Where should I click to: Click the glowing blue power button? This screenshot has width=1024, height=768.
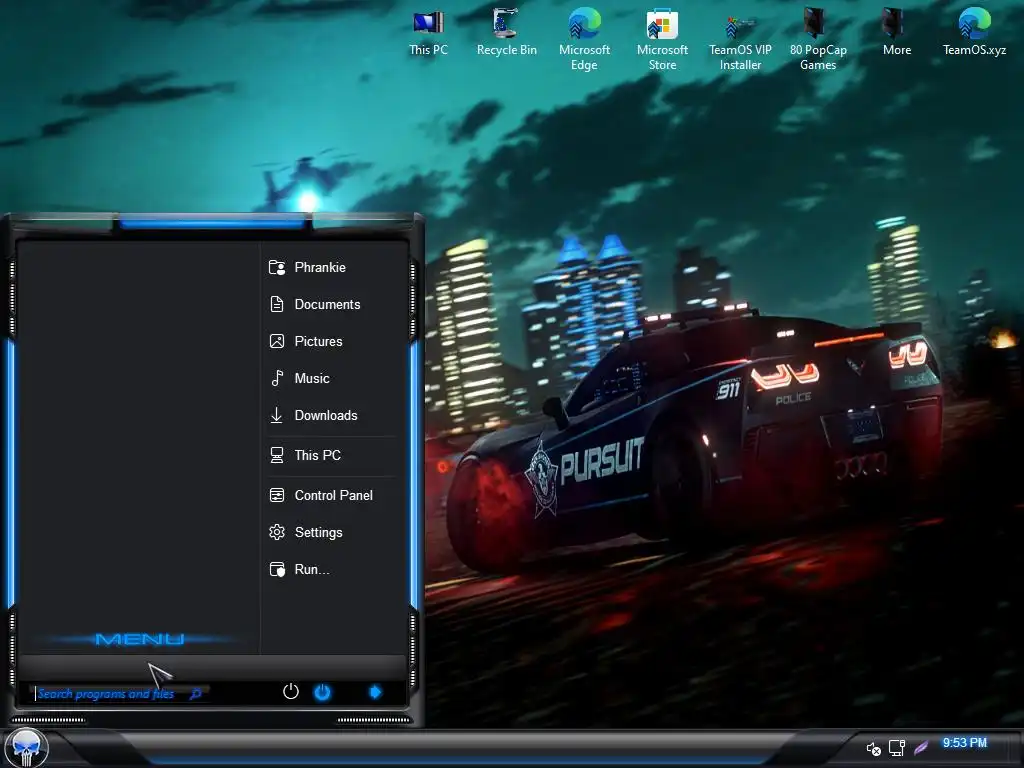[x=323, y=692]
